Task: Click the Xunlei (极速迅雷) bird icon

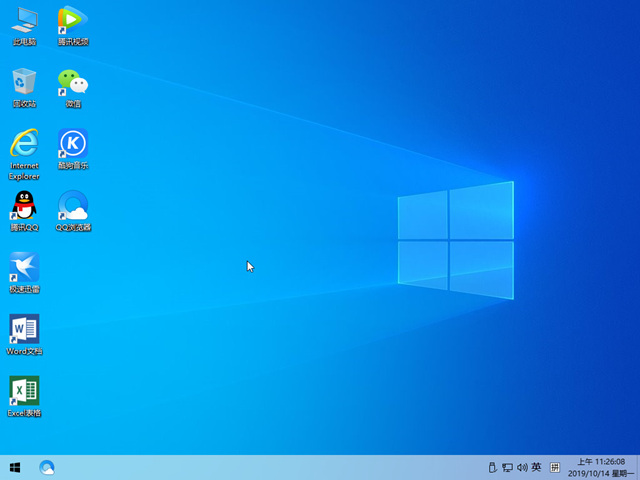Action: point(24,268)
